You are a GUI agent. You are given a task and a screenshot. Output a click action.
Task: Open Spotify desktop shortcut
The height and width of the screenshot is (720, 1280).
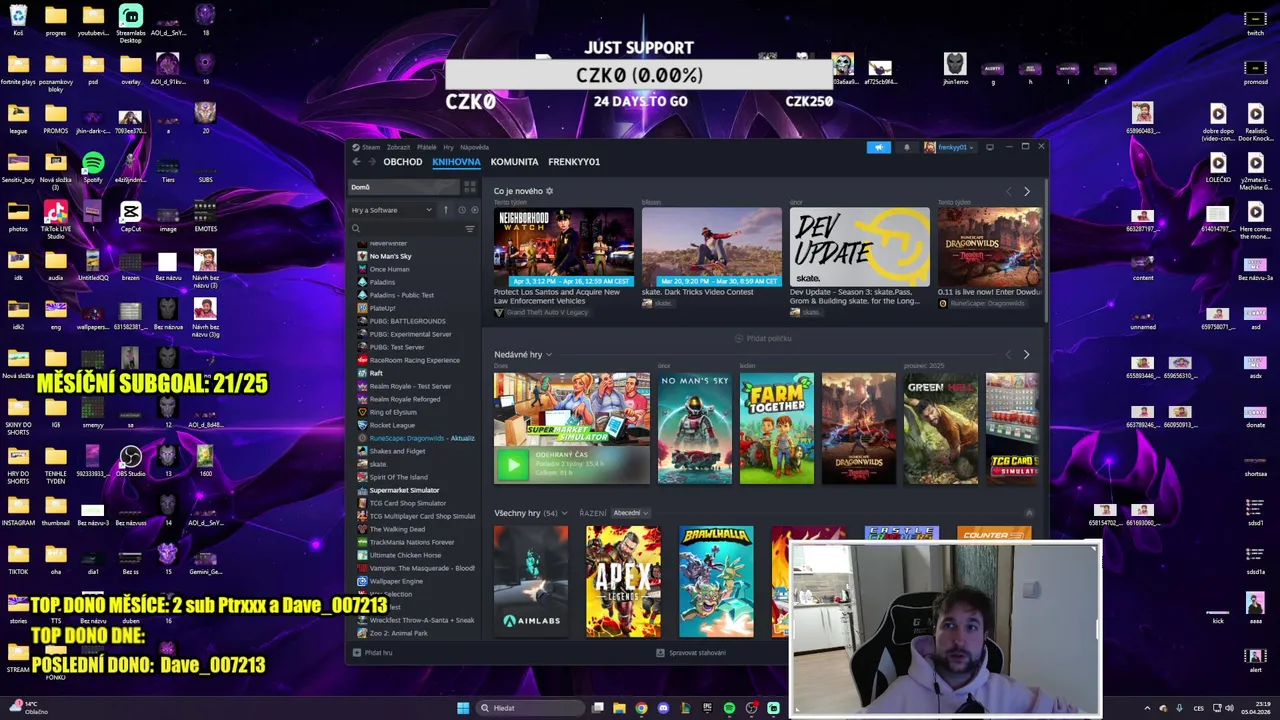[x=93, y=167]
